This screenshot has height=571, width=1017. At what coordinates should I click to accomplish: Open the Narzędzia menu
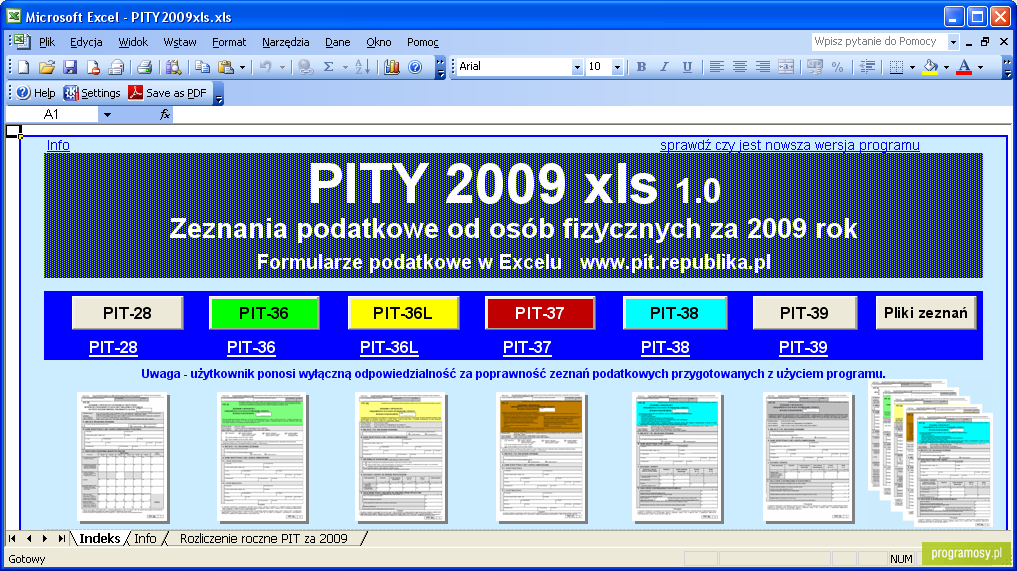(x=285, y=42)
